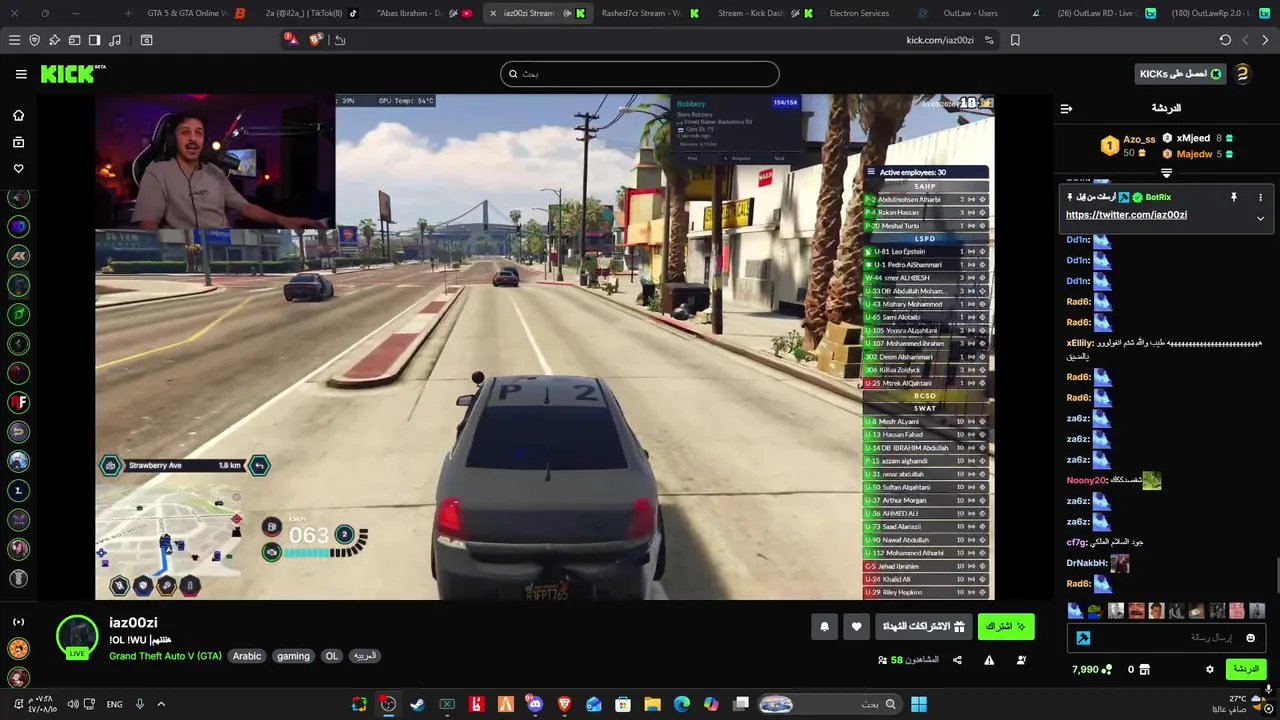The width and height of the screenshot is (1280, 720).
Task: Click the green Chat send button
Action: pos(1246,669)
